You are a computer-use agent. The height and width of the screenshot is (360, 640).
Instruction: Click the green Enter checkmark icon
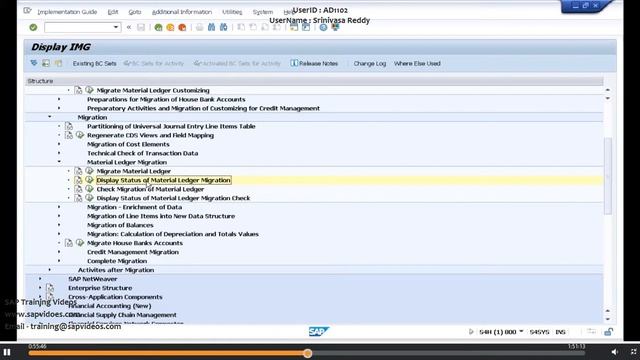click(33, 27)
